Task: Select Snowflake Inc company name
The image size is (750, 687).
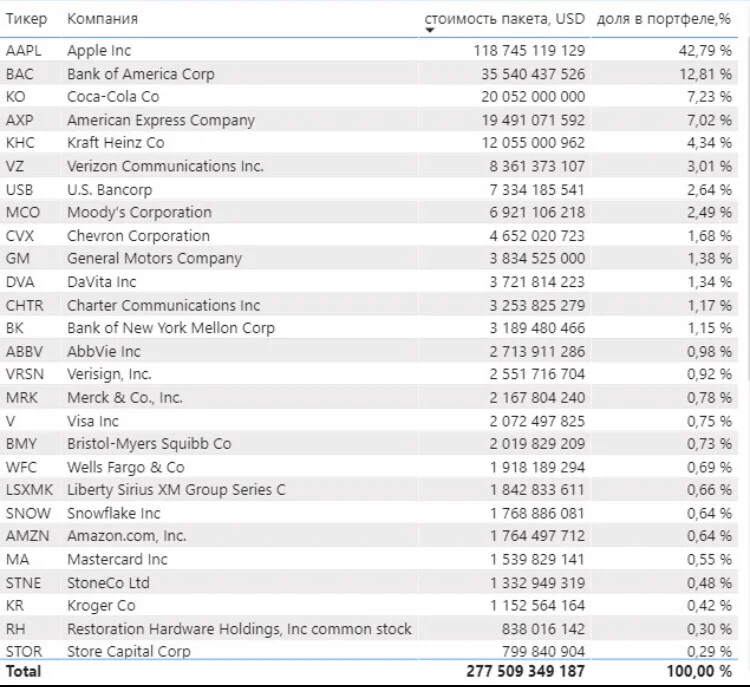Action: click(x=114, y=513)
